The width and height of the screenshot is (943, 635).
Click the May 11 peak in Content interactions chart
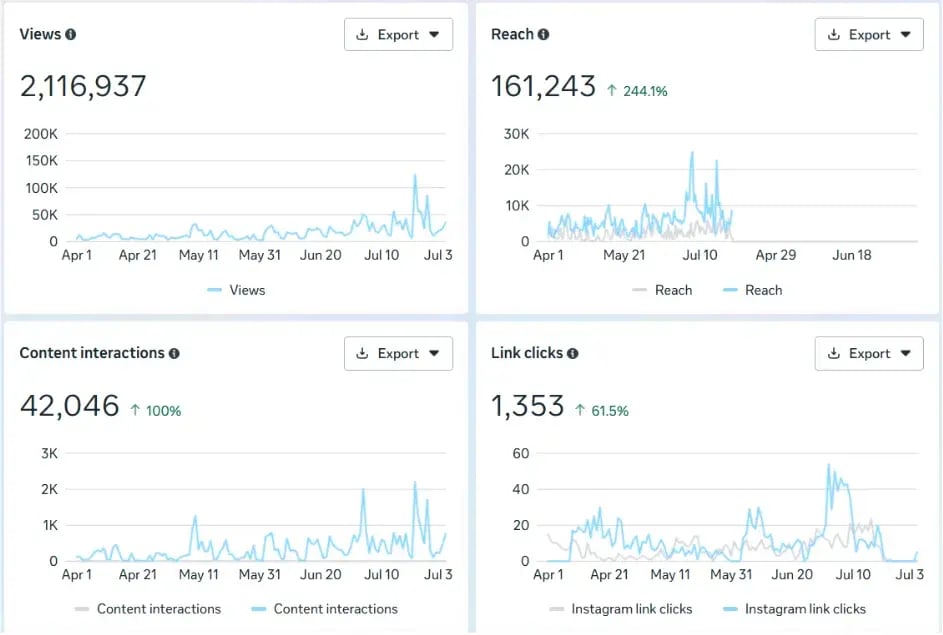pyautogui.click(x=195, y=517)
